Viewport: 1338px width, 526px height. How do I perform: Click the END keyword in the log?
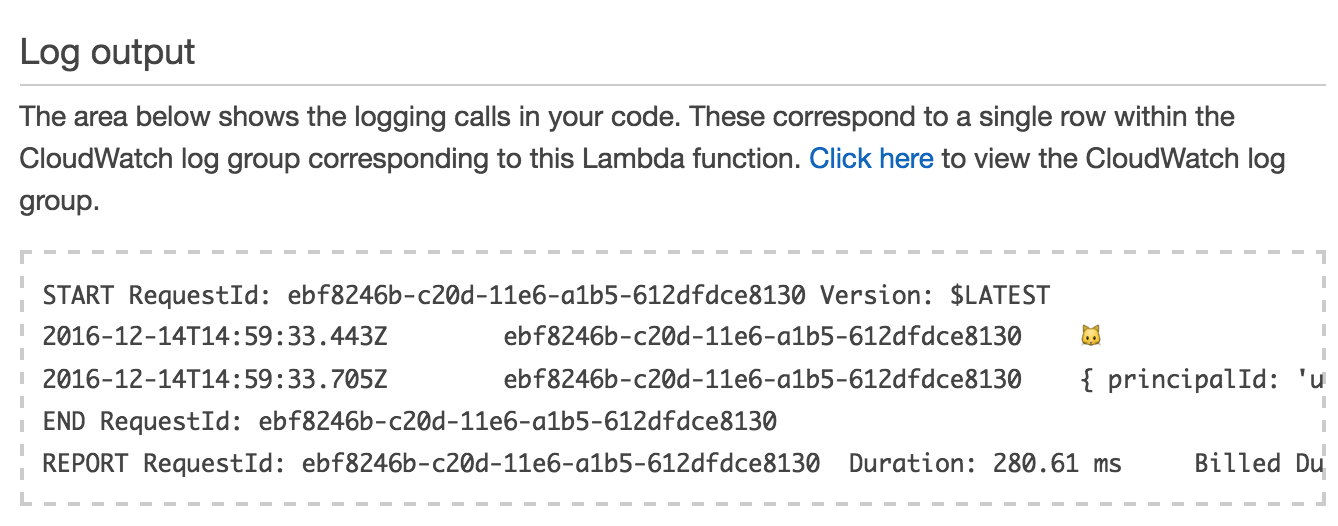(64, 421)
